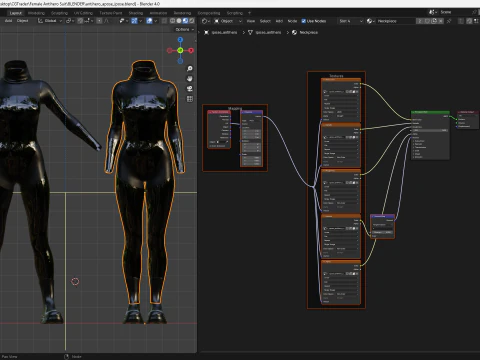Create a new material copy icon
This screenshot has height=360, width=480.
pyautogui.click(x=434, y=21)
